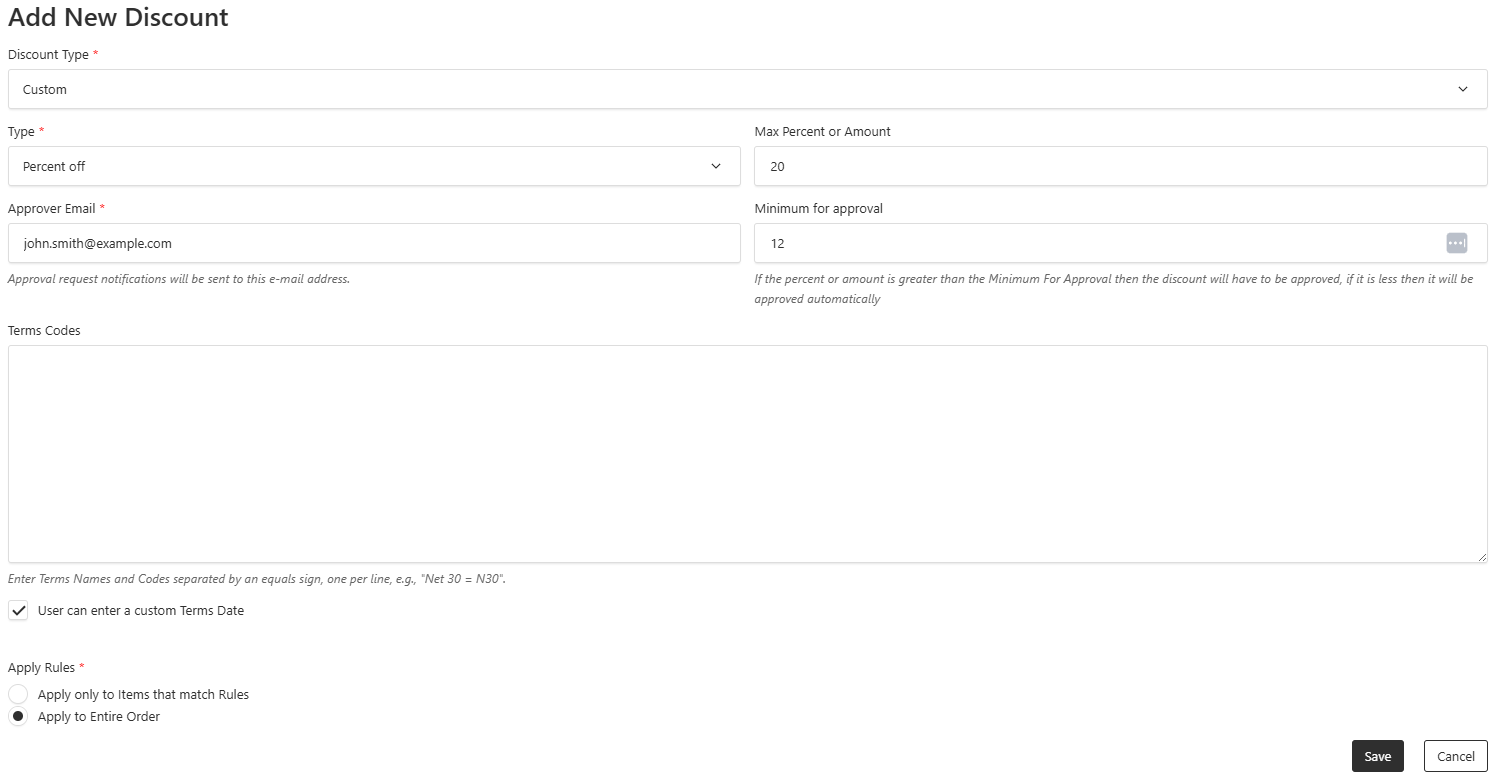Cancel adding the discount
Screen dimensions: 1494x777
tap(1455, 756)
